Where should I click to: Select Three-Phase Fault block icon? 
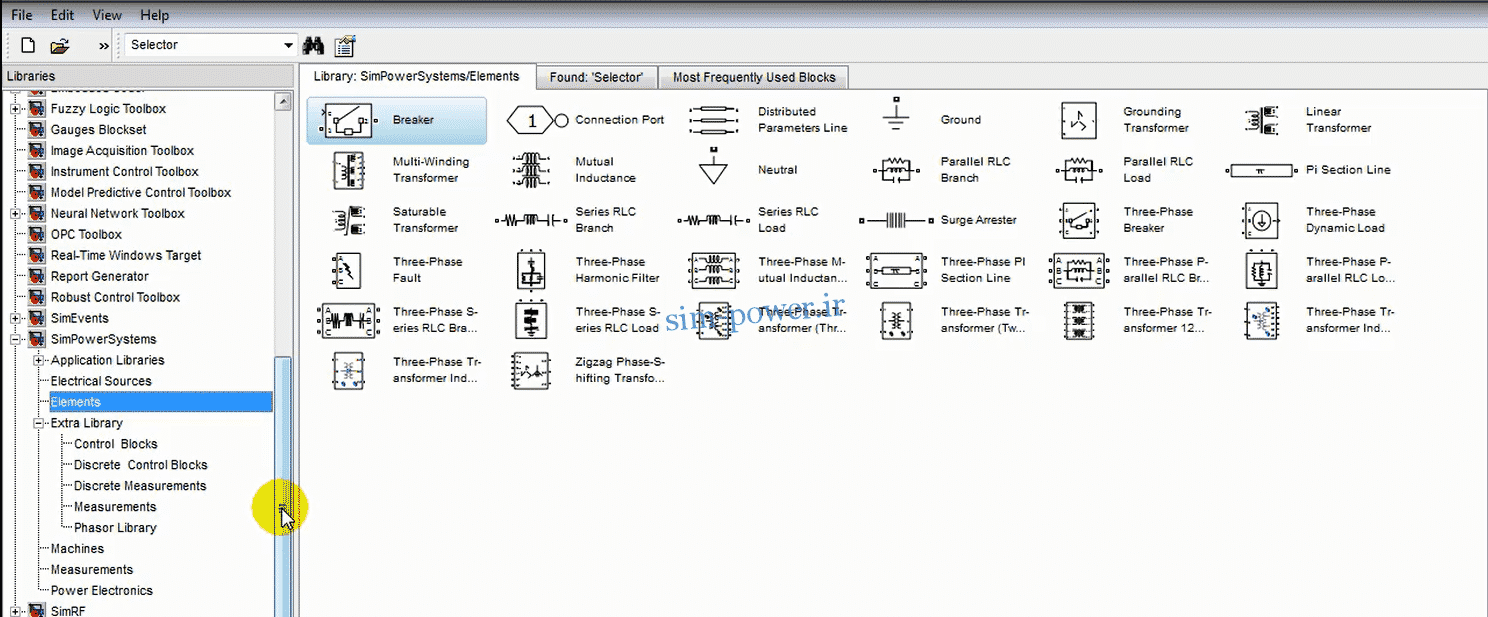[x=348, y=270]
